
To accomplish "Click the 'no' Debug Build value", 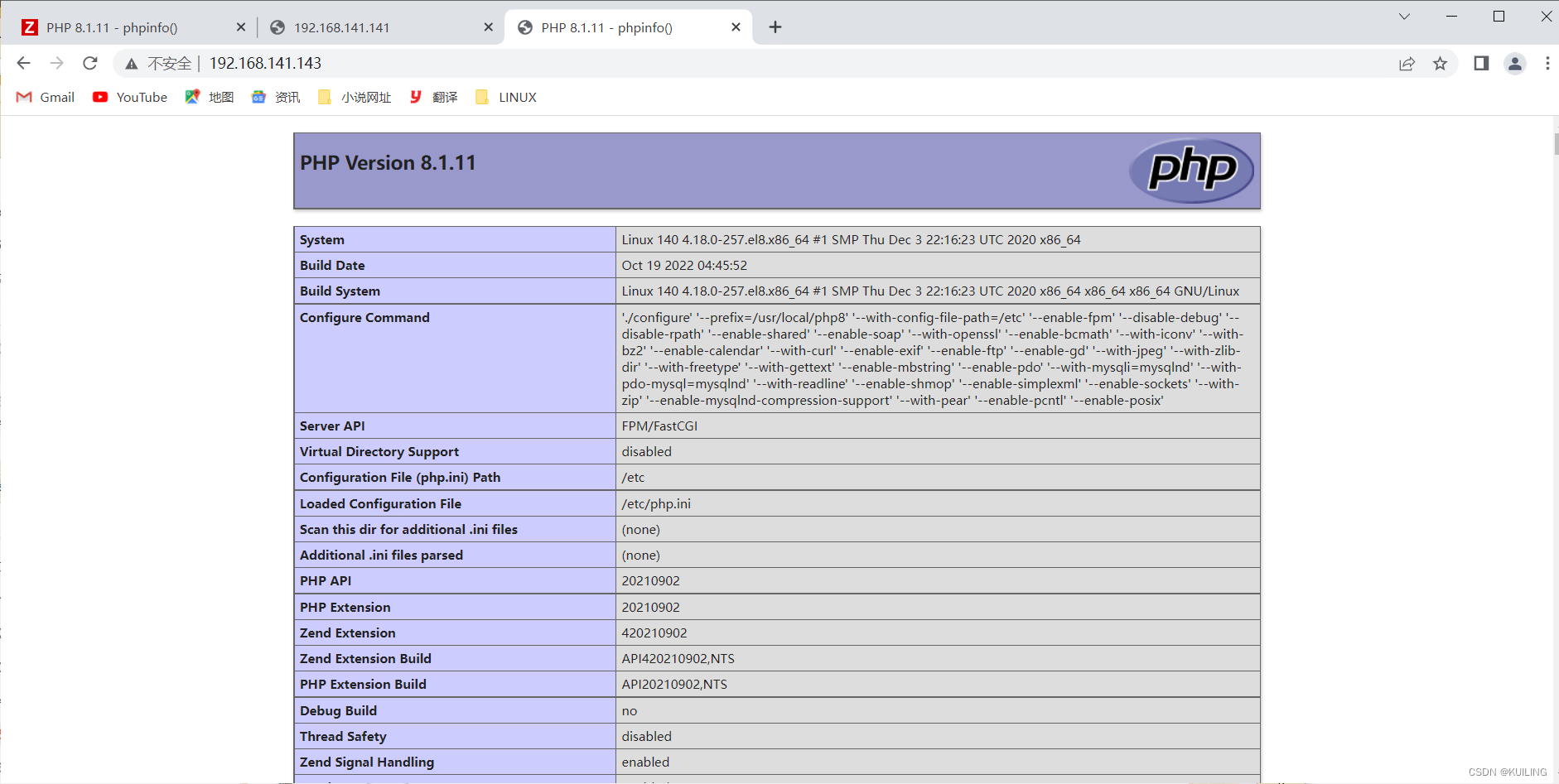I will (x=630, y=711).
